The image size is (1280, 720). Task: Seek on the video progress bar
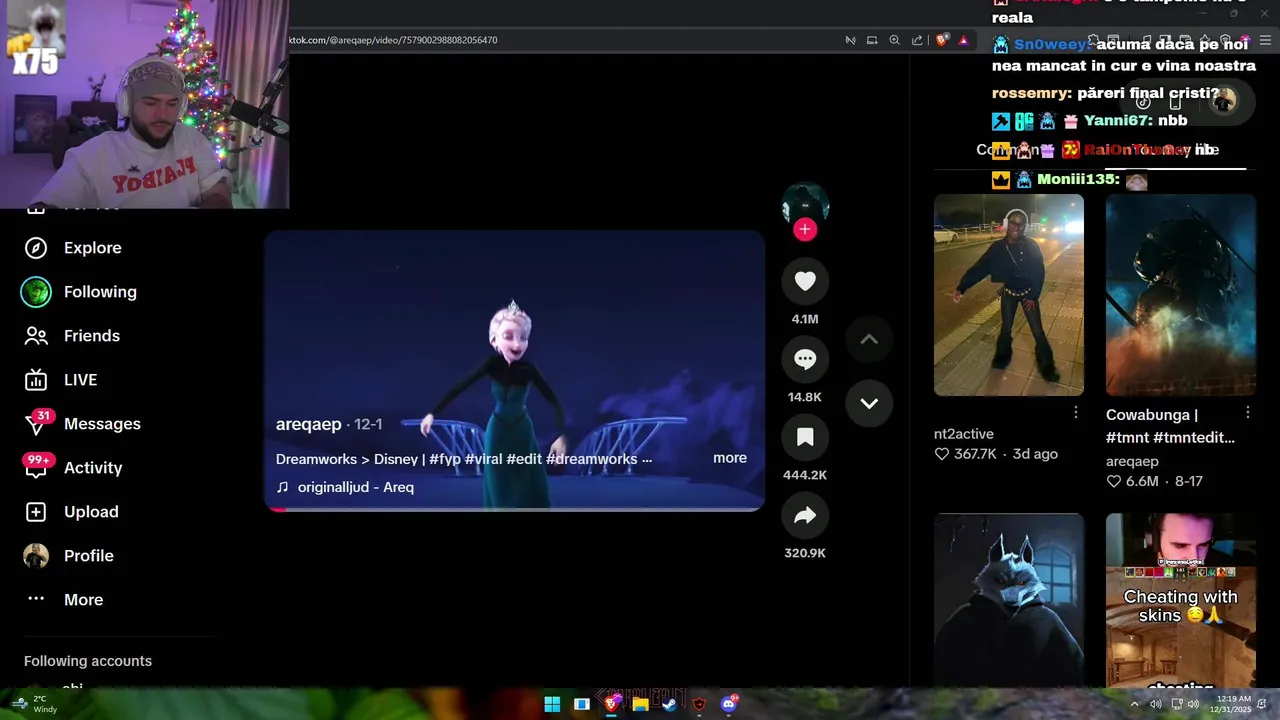(x=515, y=509)
